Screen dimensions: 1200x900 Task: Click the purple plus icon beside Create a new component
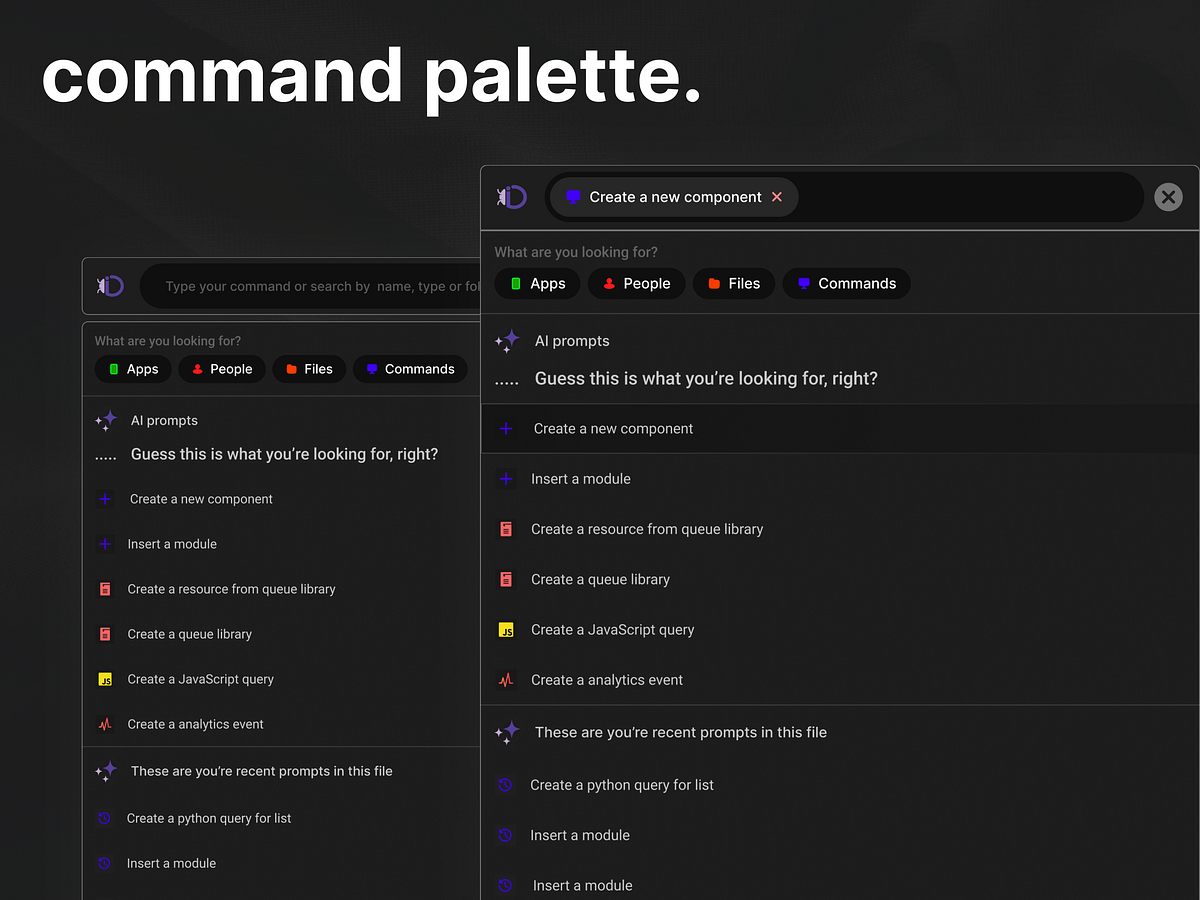point(506,428)
